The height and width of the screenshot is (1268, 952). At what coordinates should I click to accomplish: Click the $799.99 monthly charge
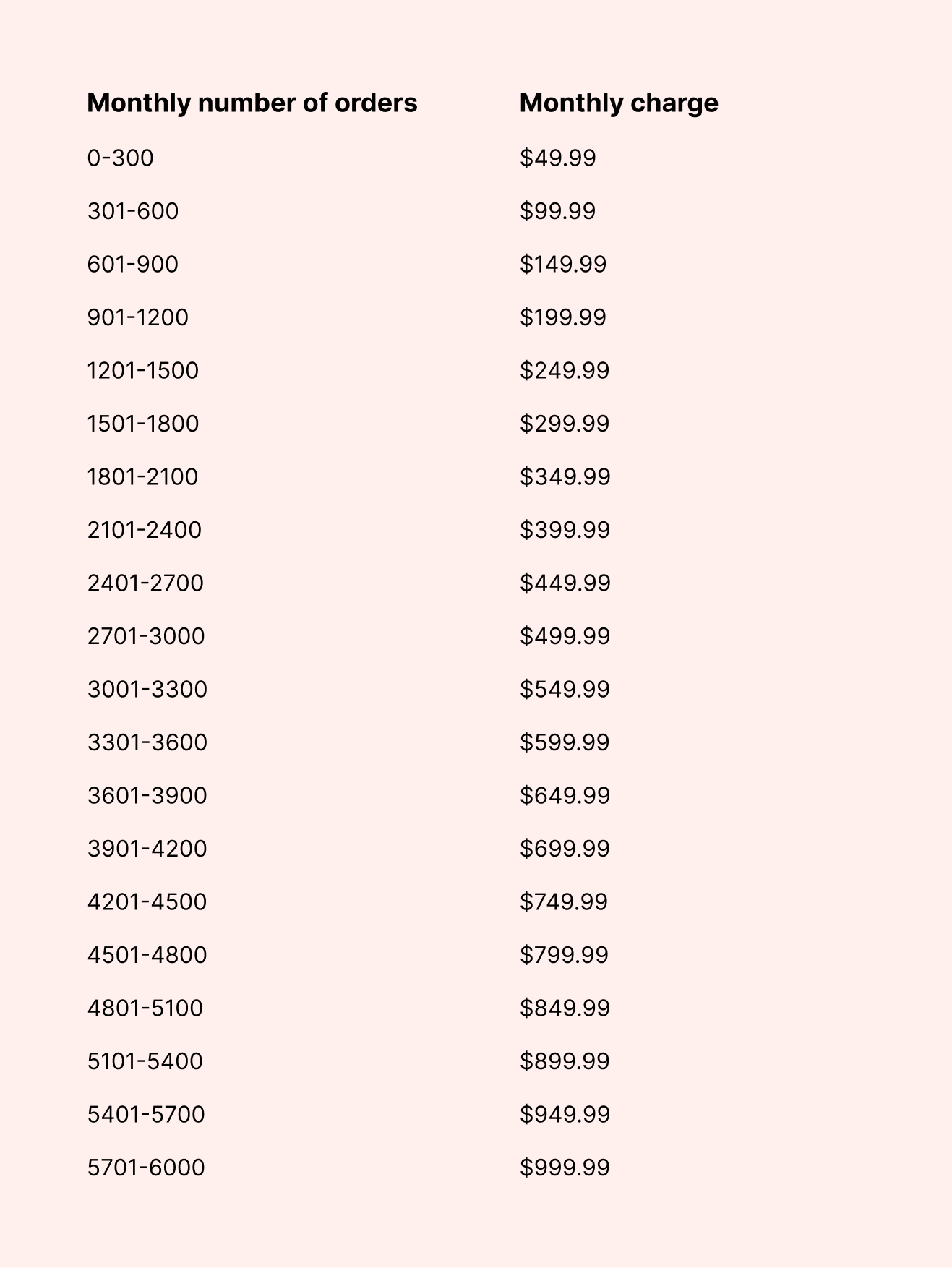564,955
